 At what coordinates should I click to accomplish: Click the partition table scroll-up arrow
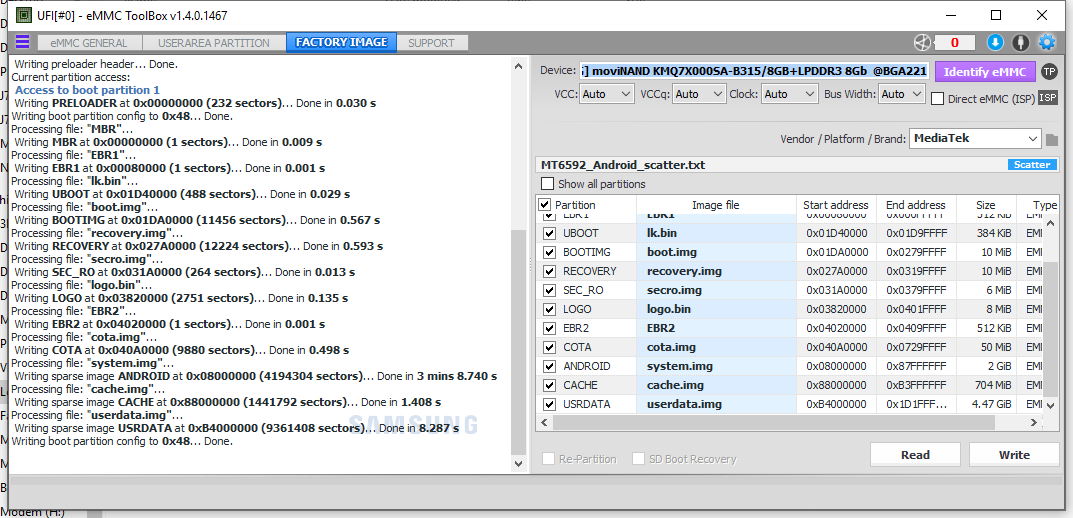pyautogui.click(x=1051, y=222)
